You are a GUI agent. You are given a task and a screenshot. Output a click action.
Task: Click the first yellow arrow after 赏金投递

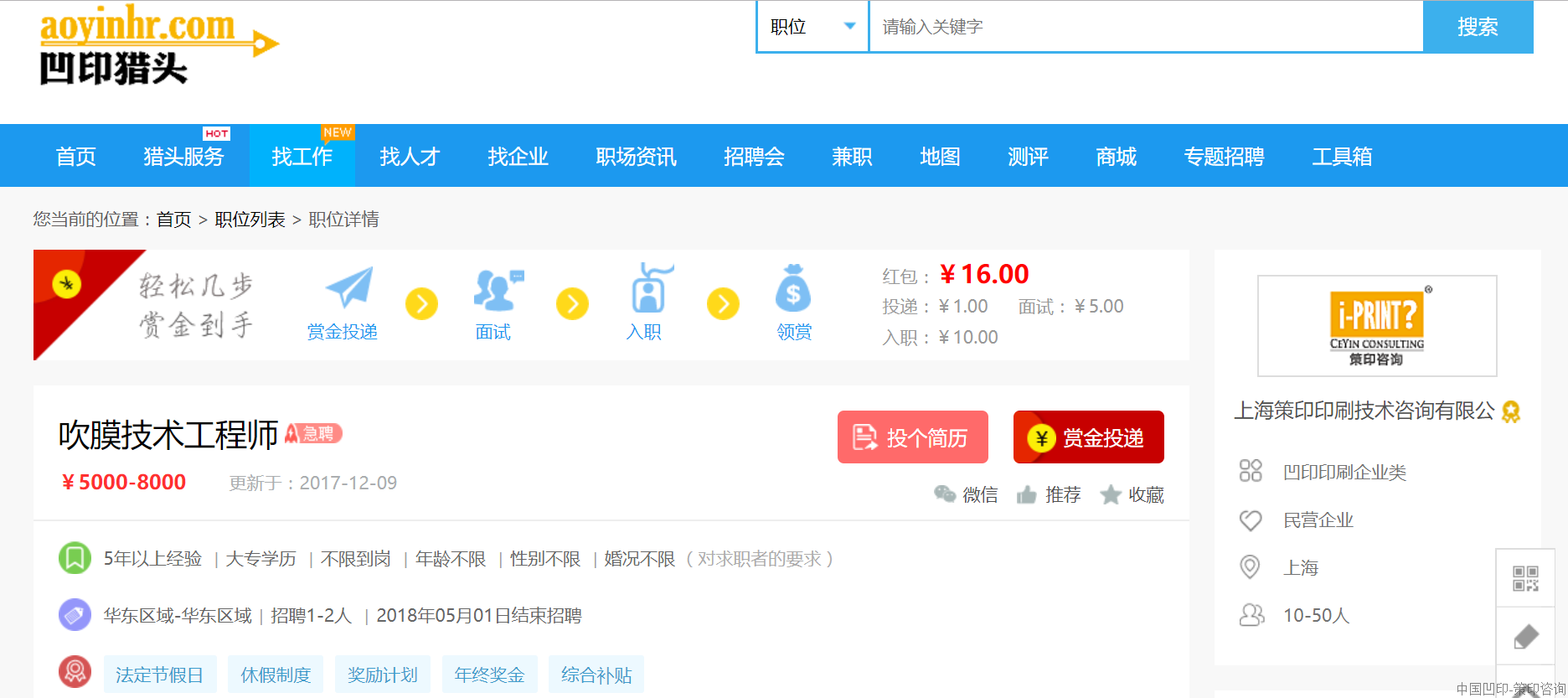421,303
